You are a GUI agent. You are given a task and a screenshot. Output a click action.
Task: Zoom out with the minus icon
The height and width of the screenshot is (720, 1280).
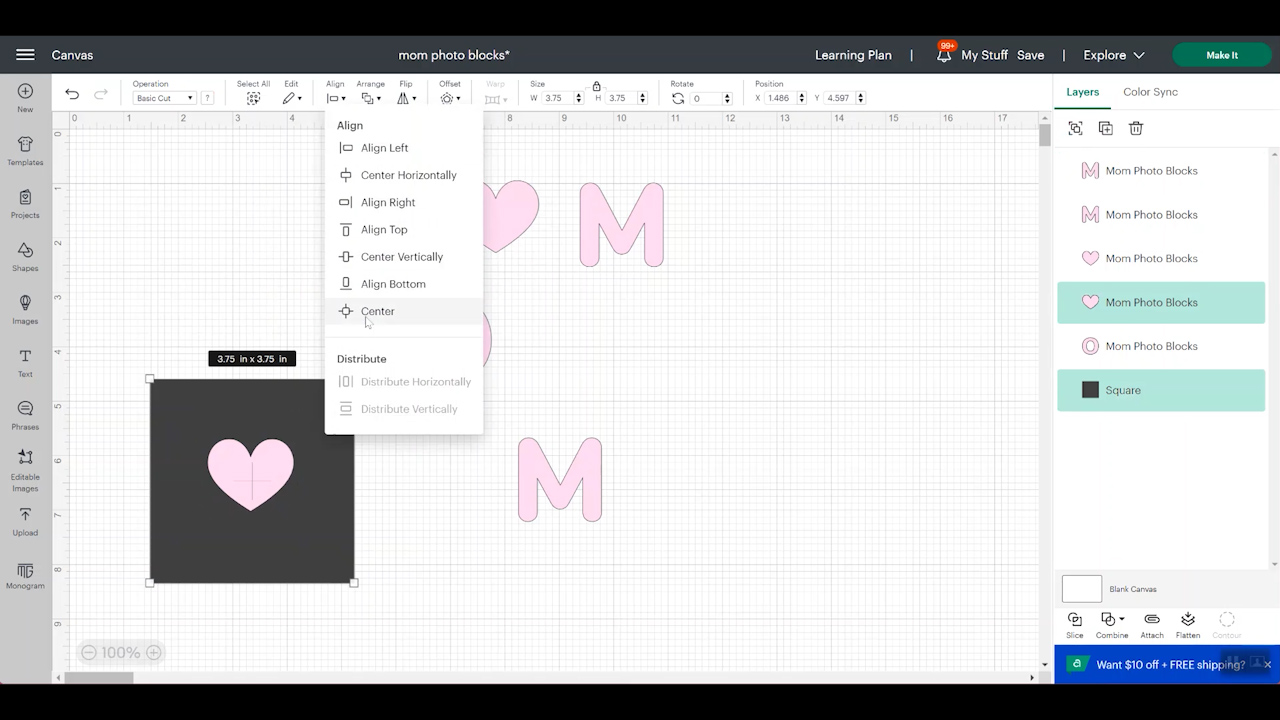pyautogui.click(x=88, y=652)
